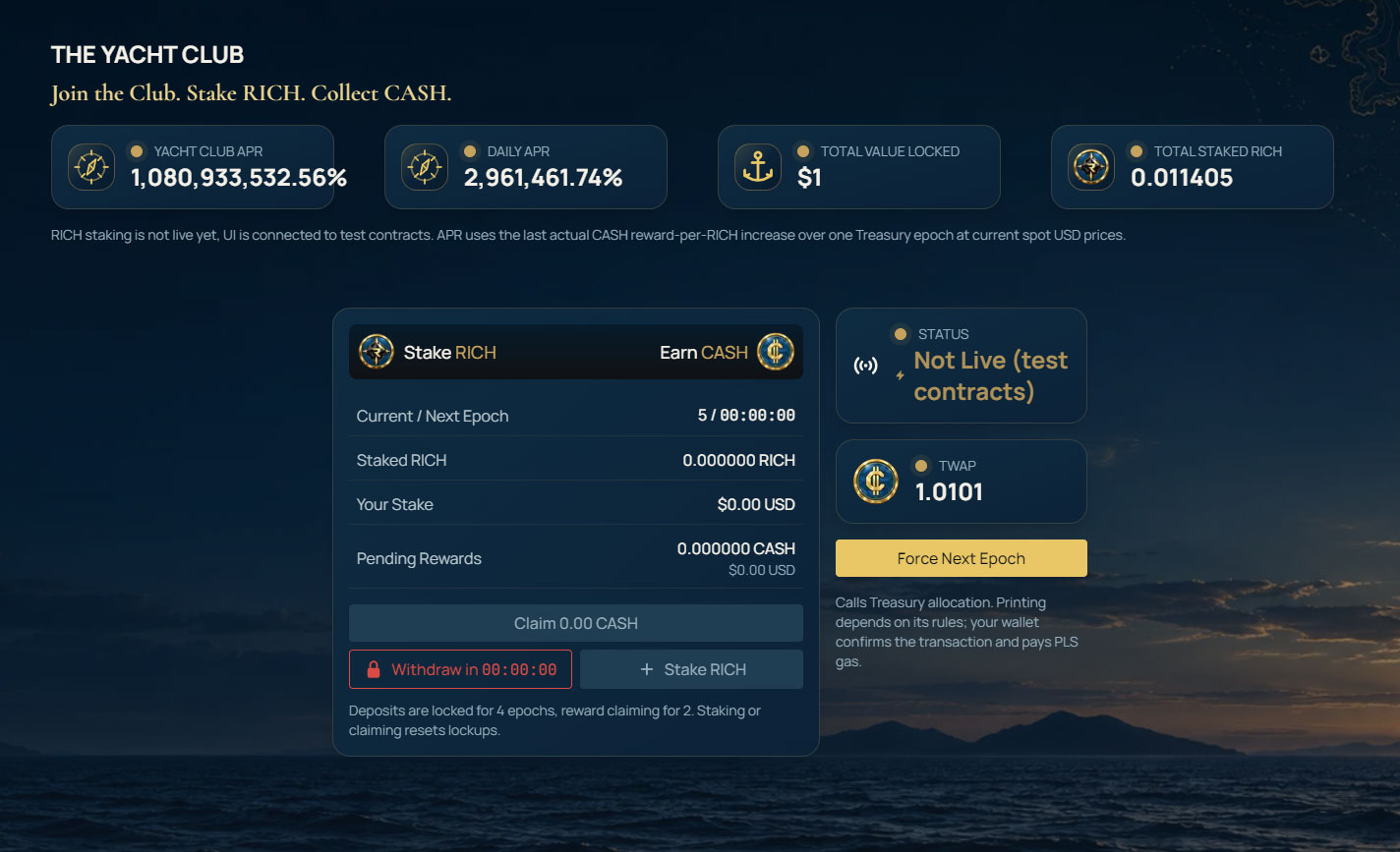Click the Deposits are locked for 4 epochs note
This screenshot has height=852, width=1400.
(554, 720)
